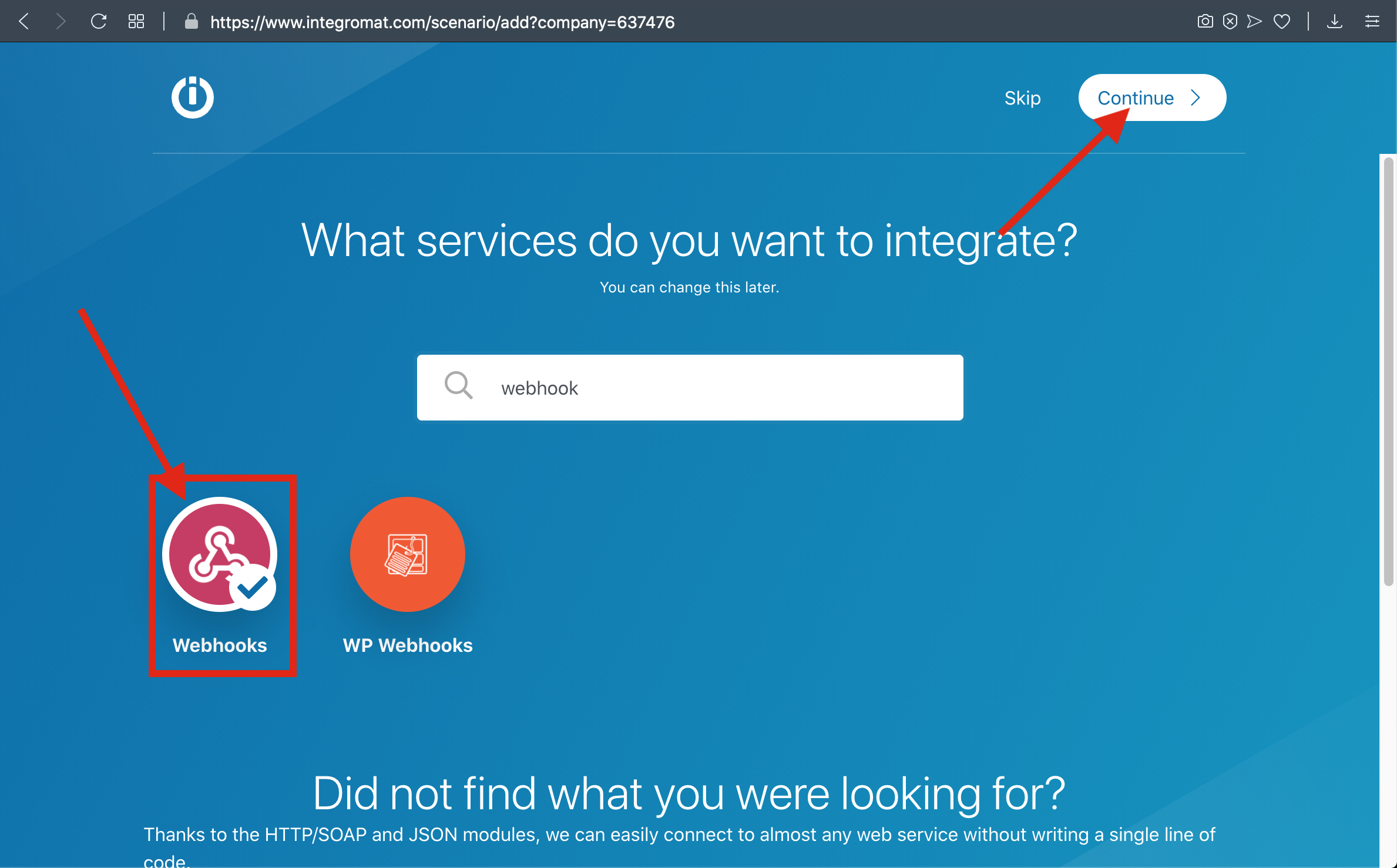Add page to favorites heart icon
Viewport: 1397px width, 868px height.
click(x=1281, y=22)
